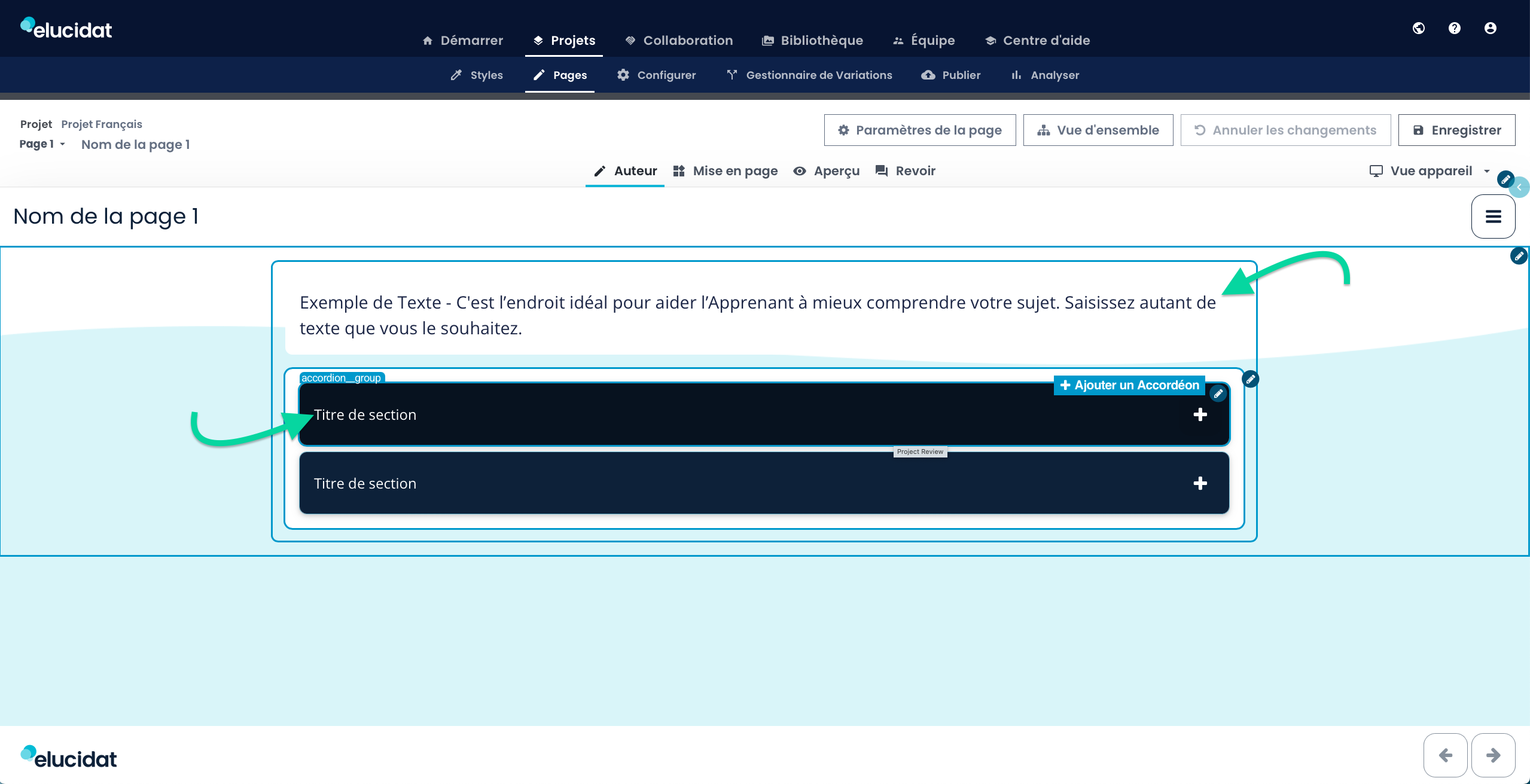Switch to Configurer tab
Image resolution: width=1530 pixels, height=784 pixels.
657,75
